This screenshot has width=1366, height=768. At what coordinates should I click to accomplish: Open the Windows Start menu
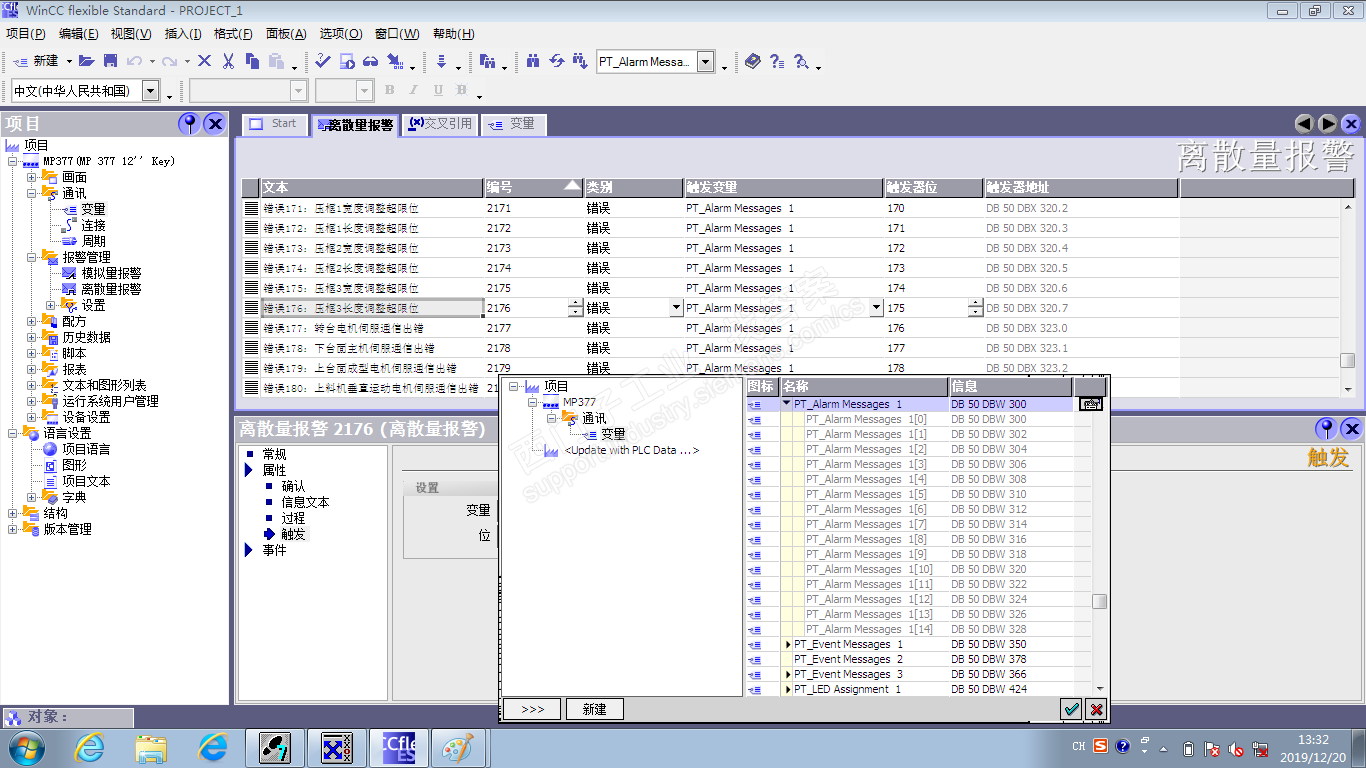pos(26,747)
